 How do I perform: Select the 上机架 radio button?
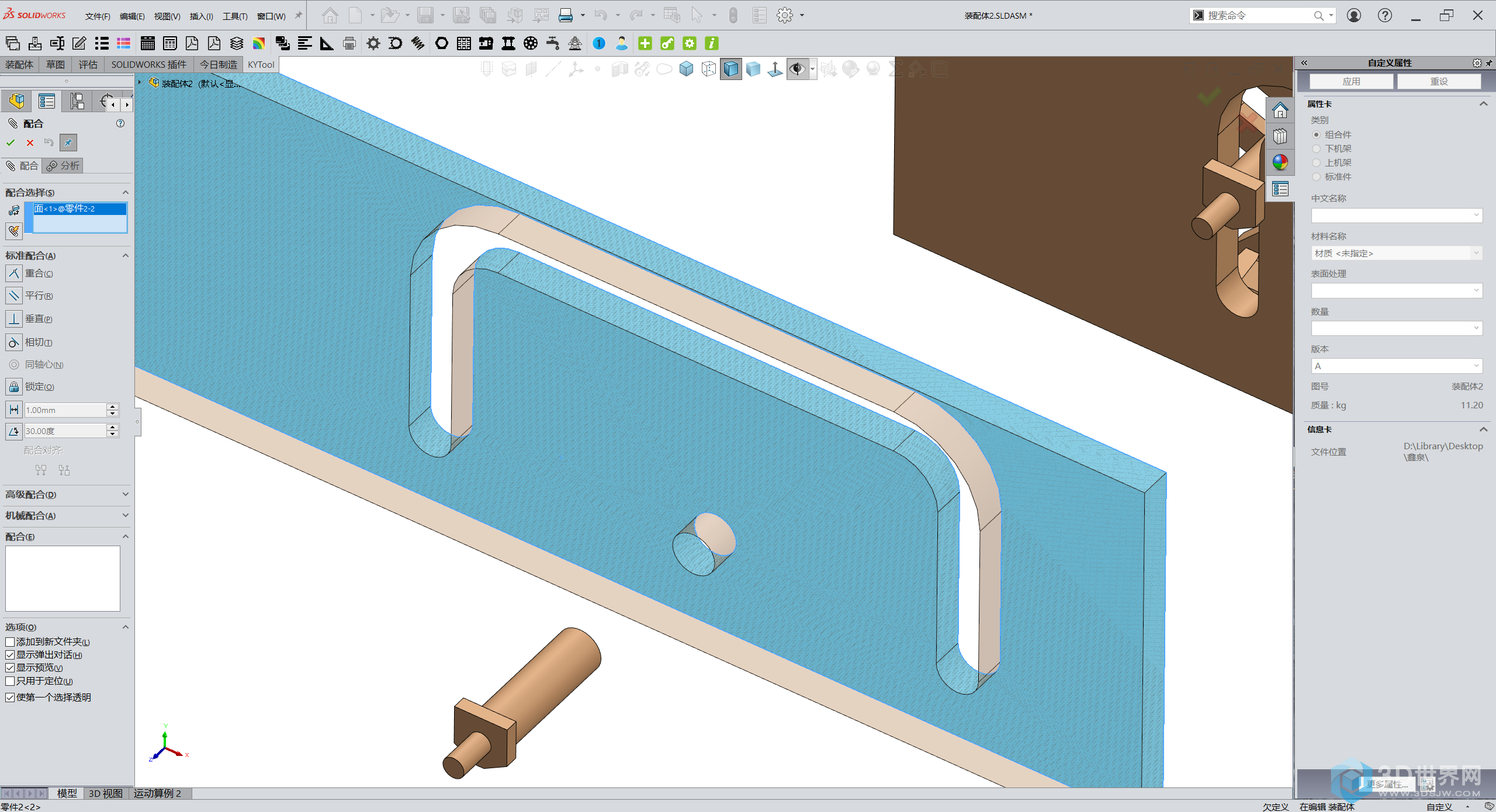[1317, 162]
